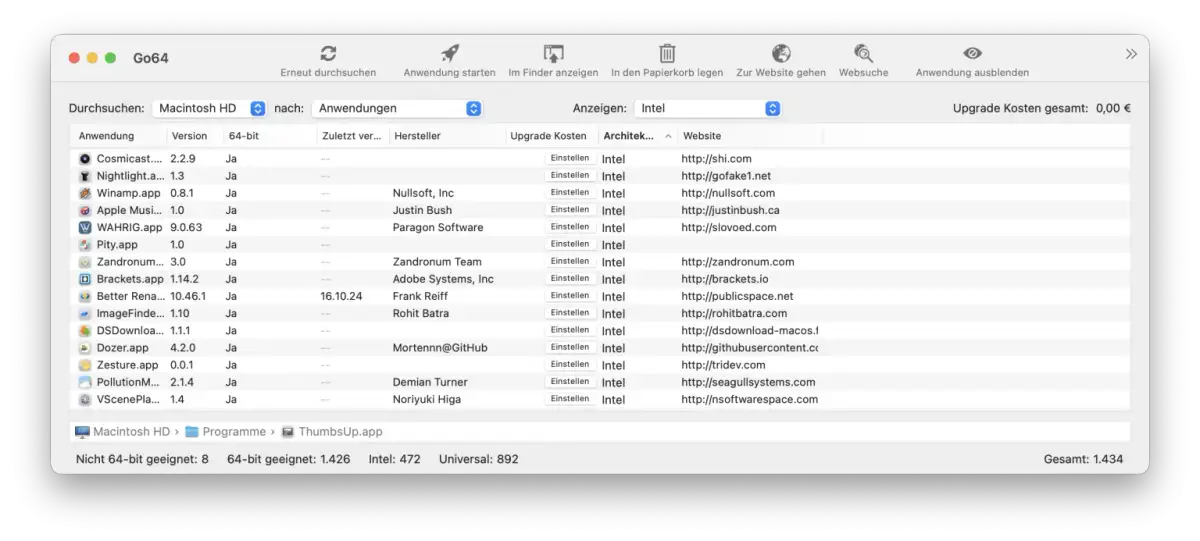The width and height of the screenshot is (1200, 541).
Task: Open the Macintosh HD volume dropdown
Action: (212, 108)
